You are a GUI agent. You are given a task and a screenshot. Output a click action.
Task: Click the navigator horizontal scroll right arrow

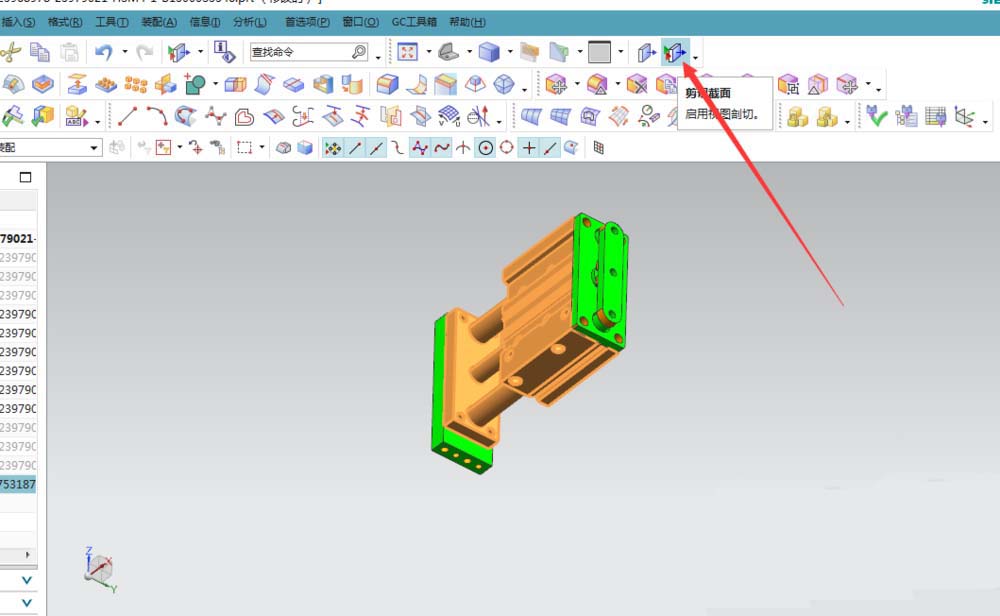pyautogui.click(x=27, y=555)
